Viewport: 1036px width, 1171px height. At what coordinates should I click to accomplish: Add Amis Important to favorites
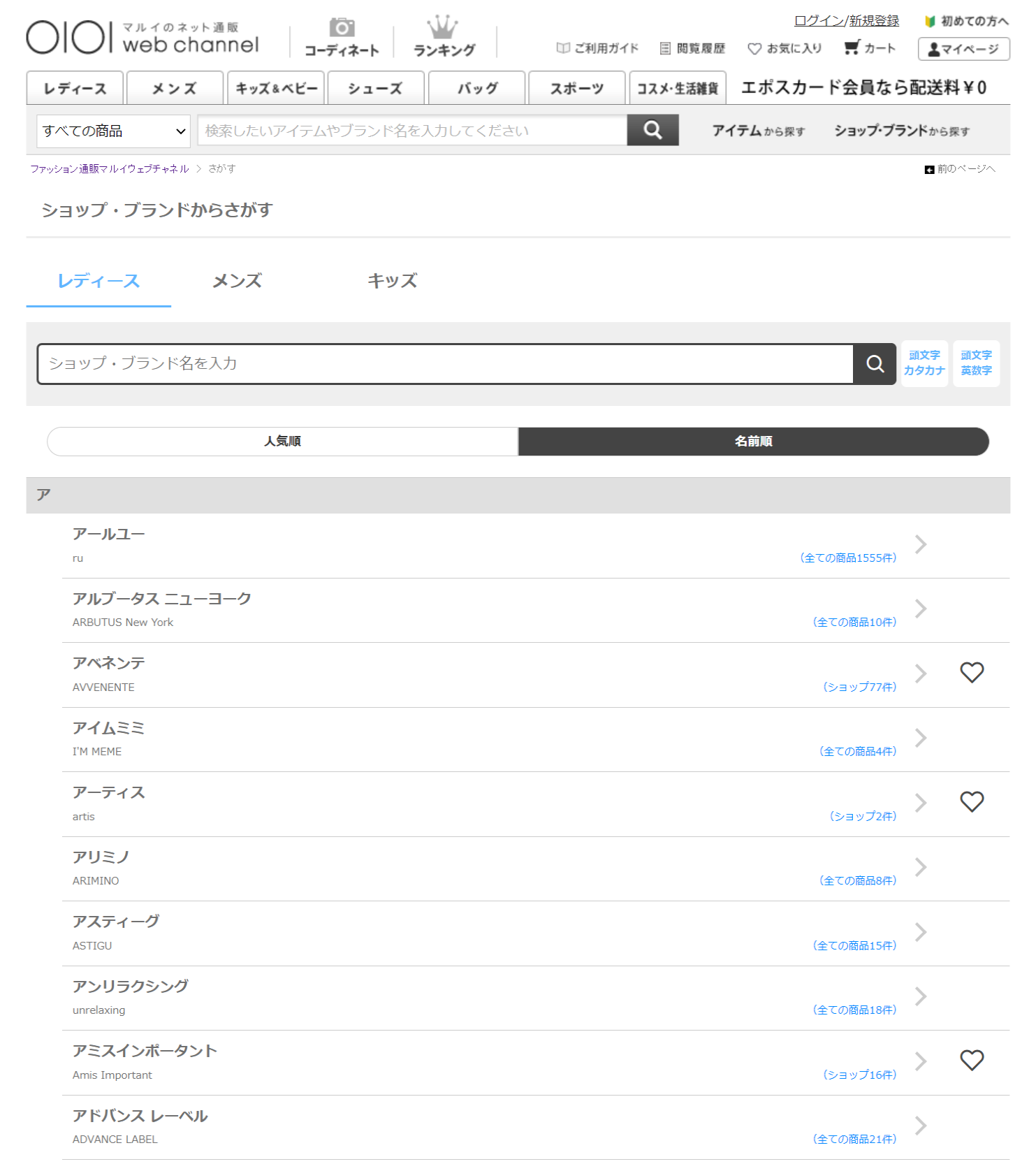(971, 1061)
